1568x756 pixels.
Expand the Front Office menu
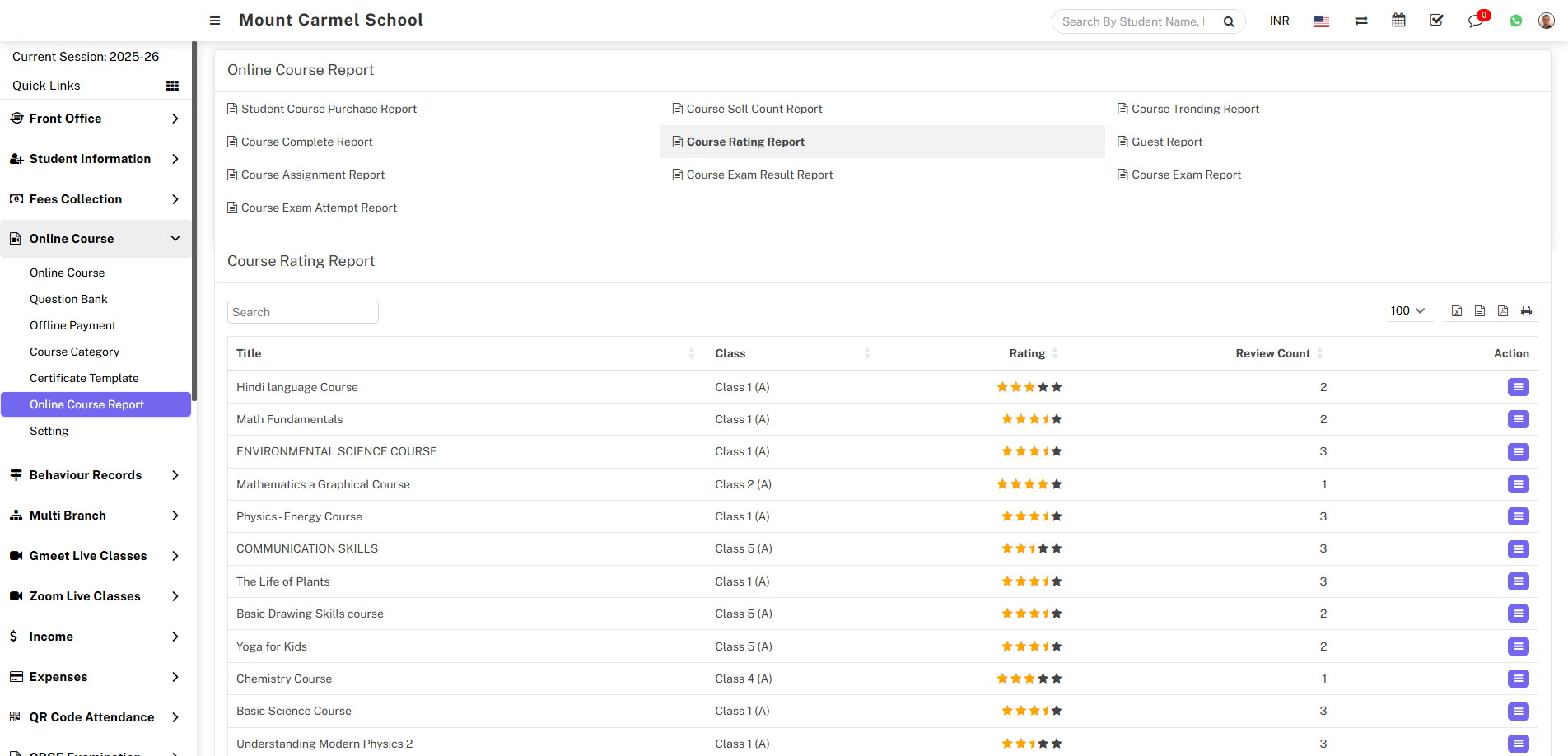pyautogui.click(x=96, y=119)
